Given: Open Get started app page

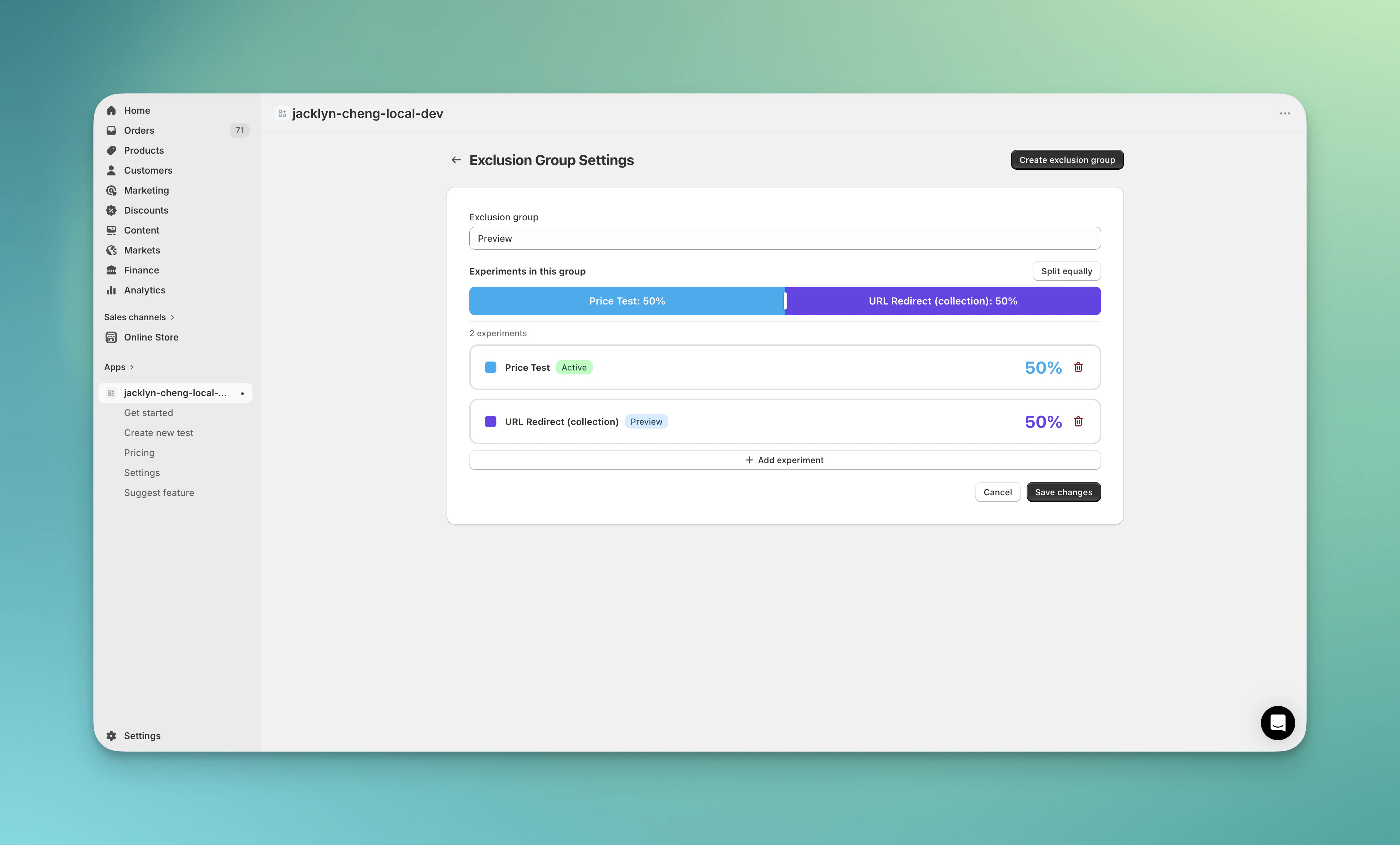Looking at the screenshot, I should [x=148, y=413].
